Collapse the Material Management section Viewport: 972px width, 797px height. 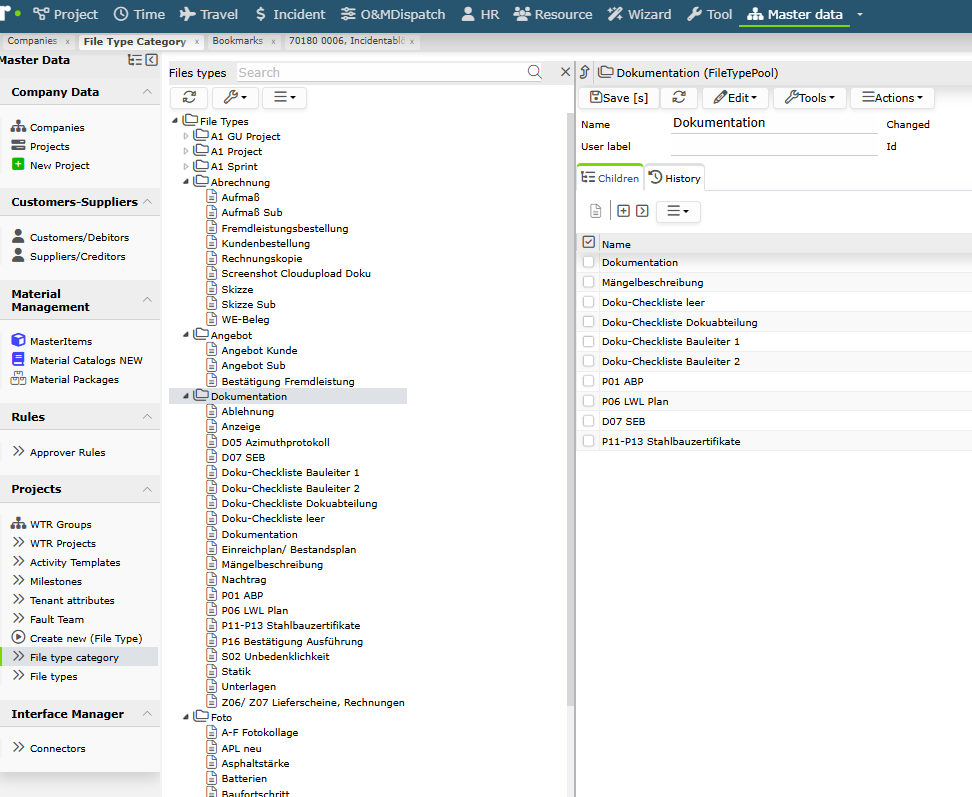pyautogui.click(x=147, y=299)
